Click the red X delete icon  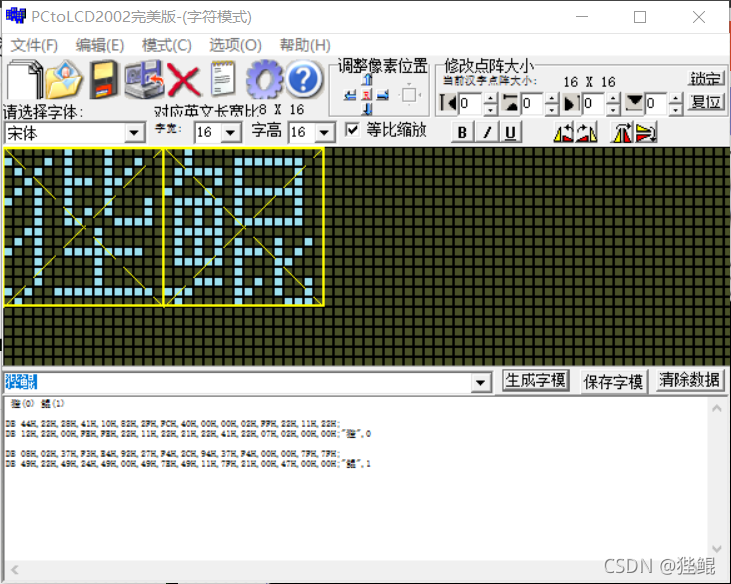pyautogui.click(x=184, y=80)
